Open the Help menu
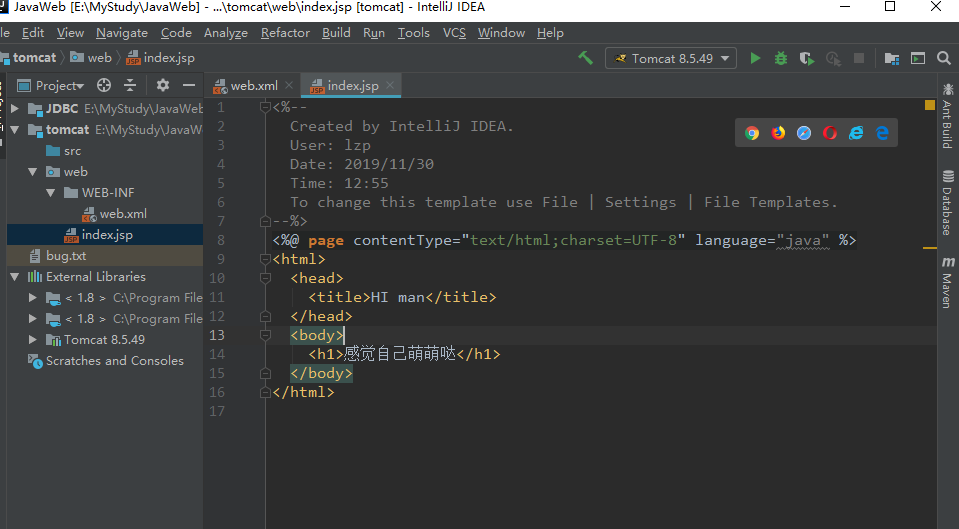 click(x=550, y=33)
